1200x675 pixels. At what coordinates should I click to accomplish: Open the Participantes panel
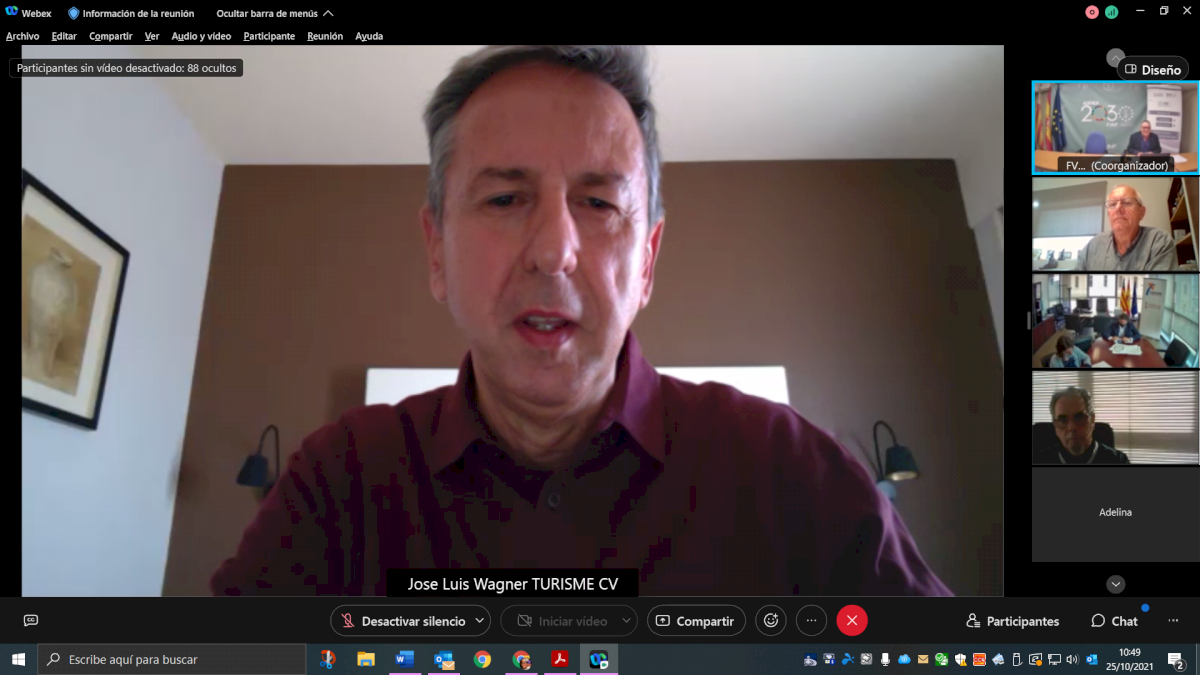[1012, 621]
